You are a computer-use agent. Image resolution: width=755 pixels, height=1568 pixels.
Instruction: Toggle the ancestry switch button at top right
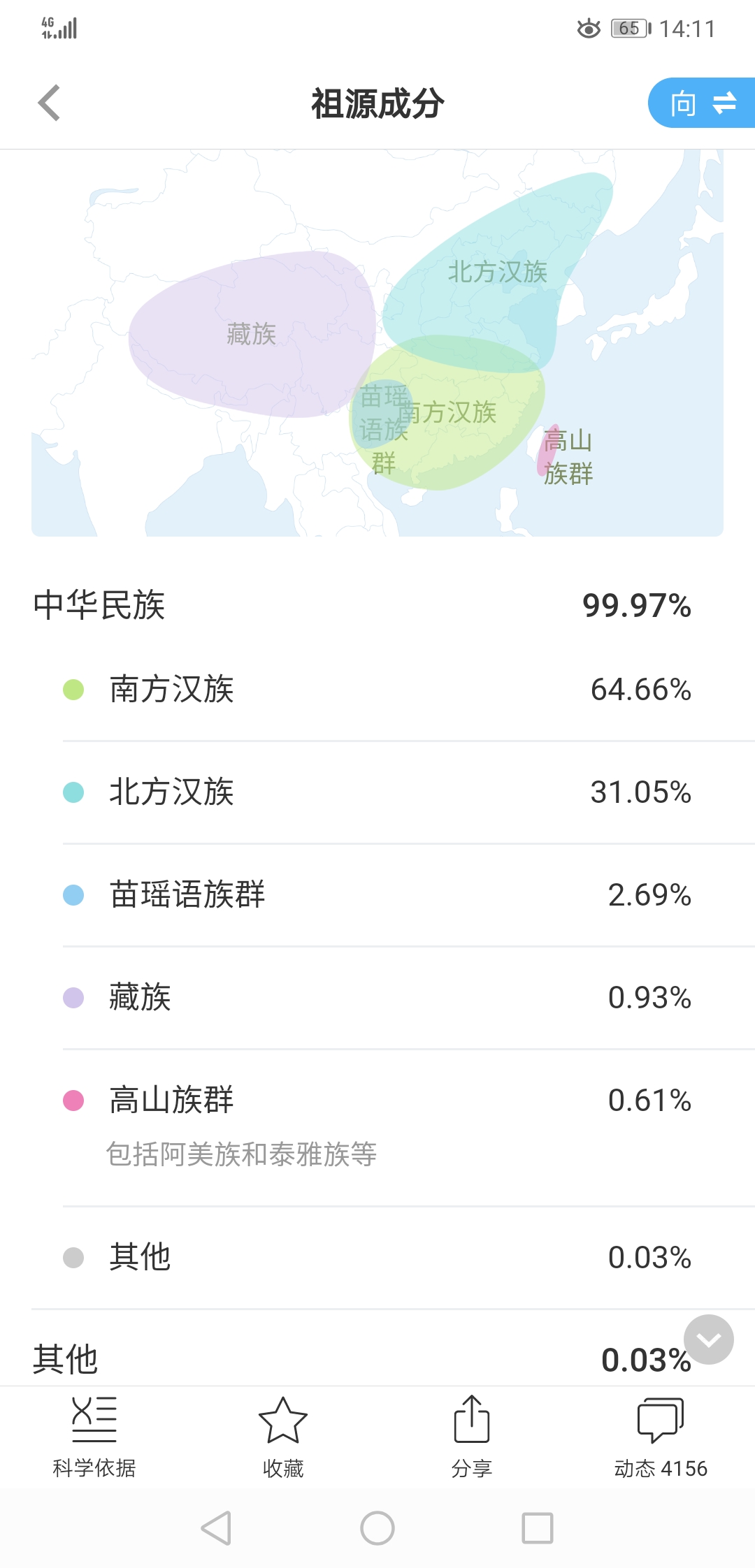pos(702,103)
